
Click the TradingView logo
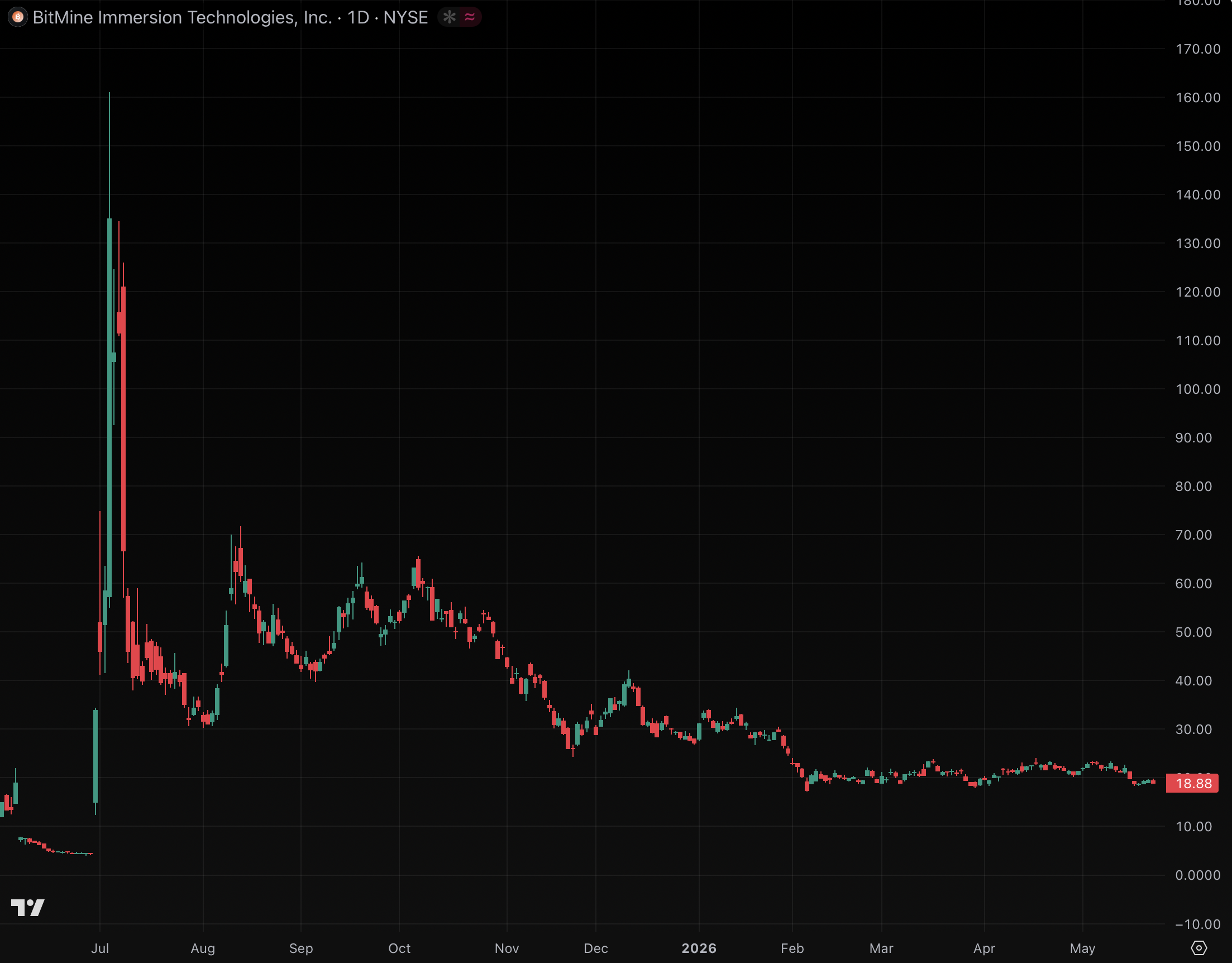27,908
